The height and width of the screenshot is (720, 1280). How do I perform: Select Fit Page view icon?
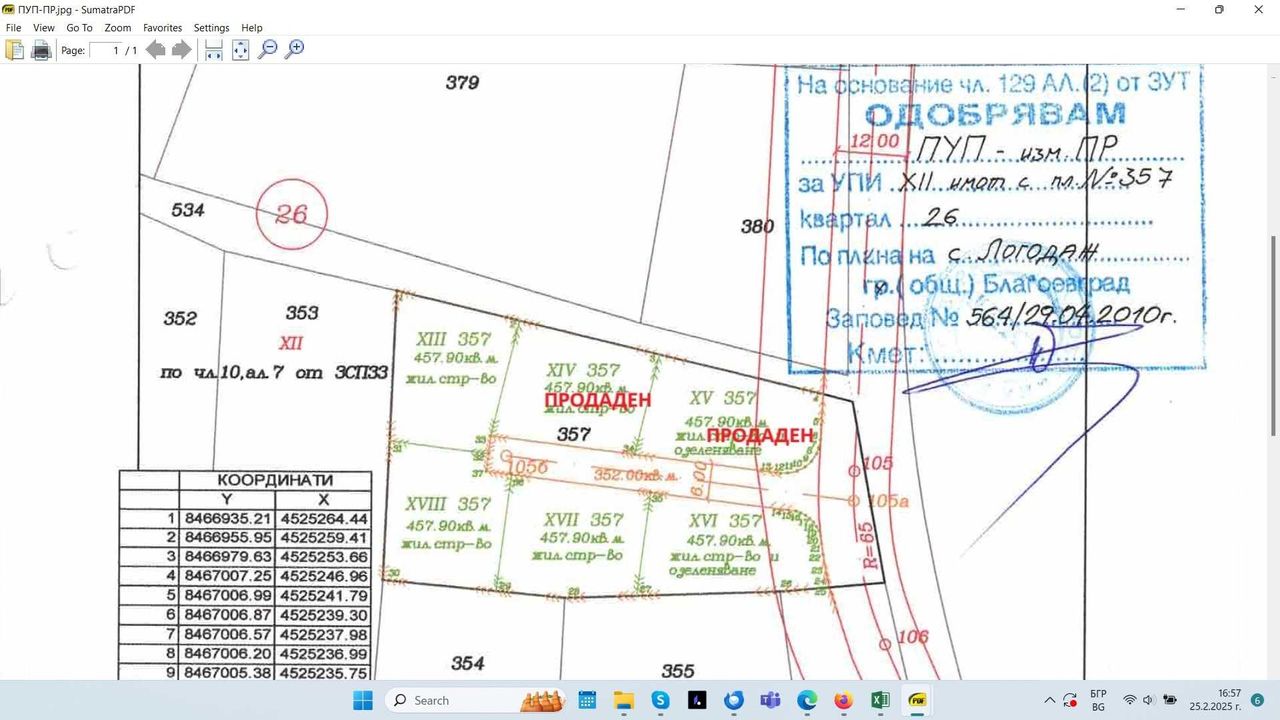240,50
